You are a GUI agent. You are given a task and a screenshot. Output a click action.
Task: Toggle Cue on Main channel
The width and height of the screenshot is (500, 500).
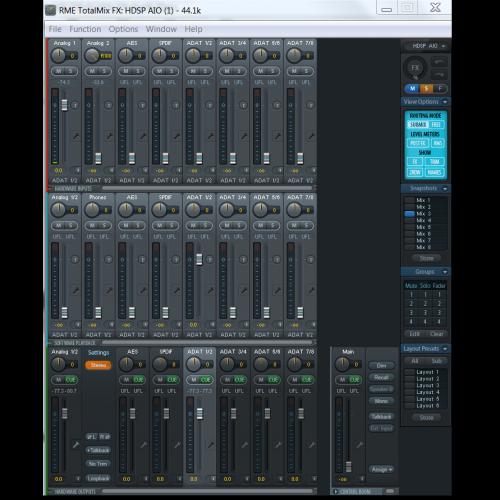pos(354,380)
